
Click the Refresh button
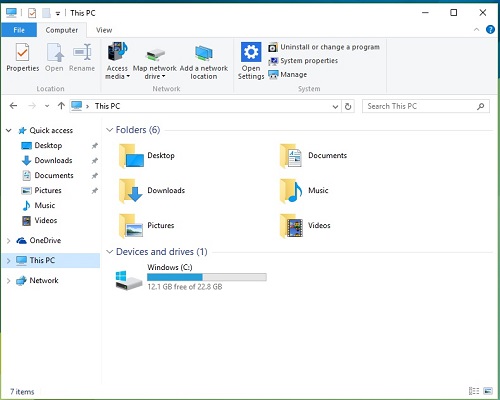348,106
